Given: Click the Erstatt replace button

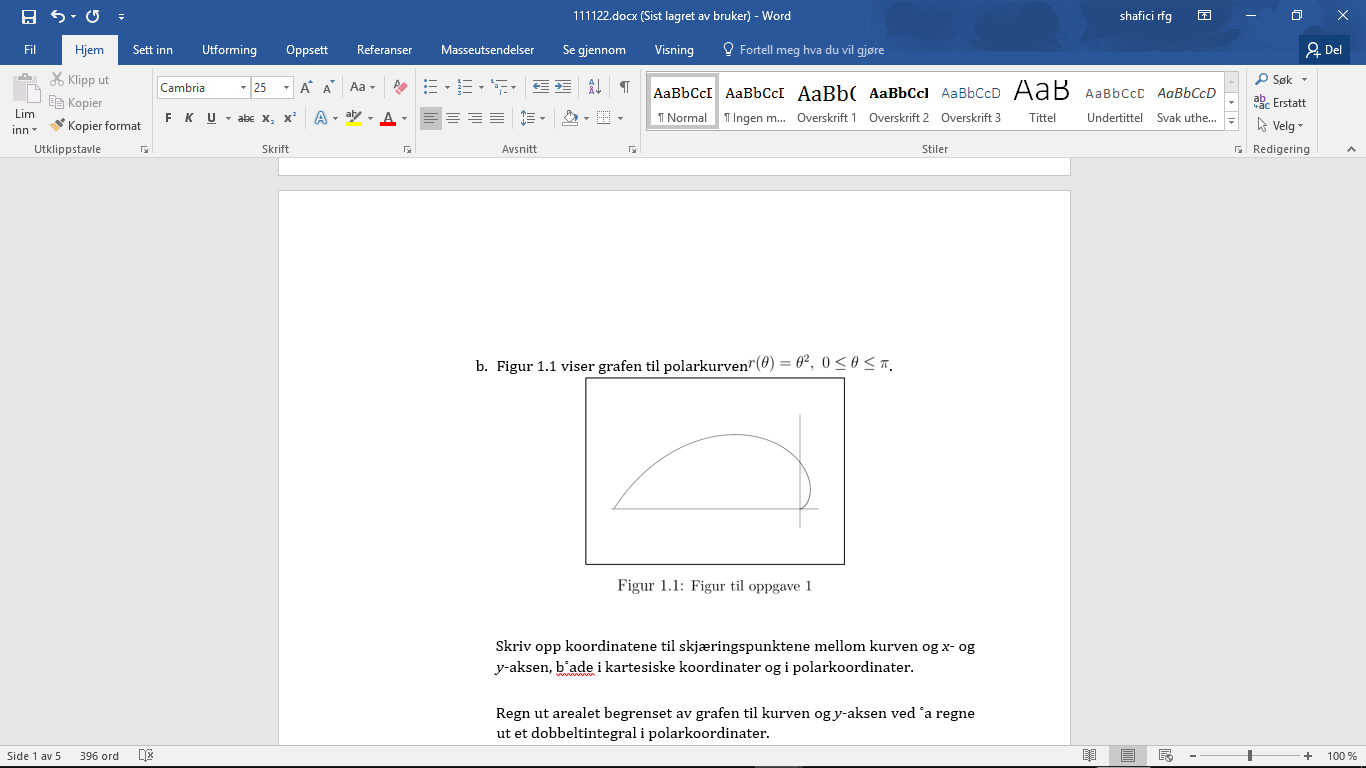Looking at the screenshot, I should pos(1280,103).
